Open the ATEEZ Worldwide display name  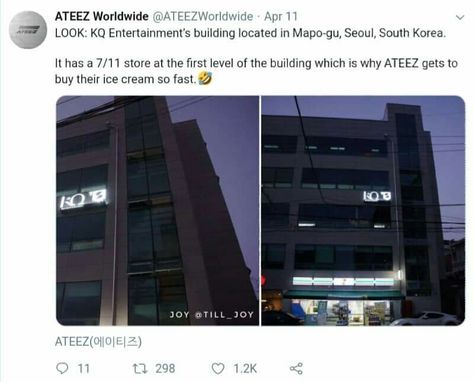point(102,16)
